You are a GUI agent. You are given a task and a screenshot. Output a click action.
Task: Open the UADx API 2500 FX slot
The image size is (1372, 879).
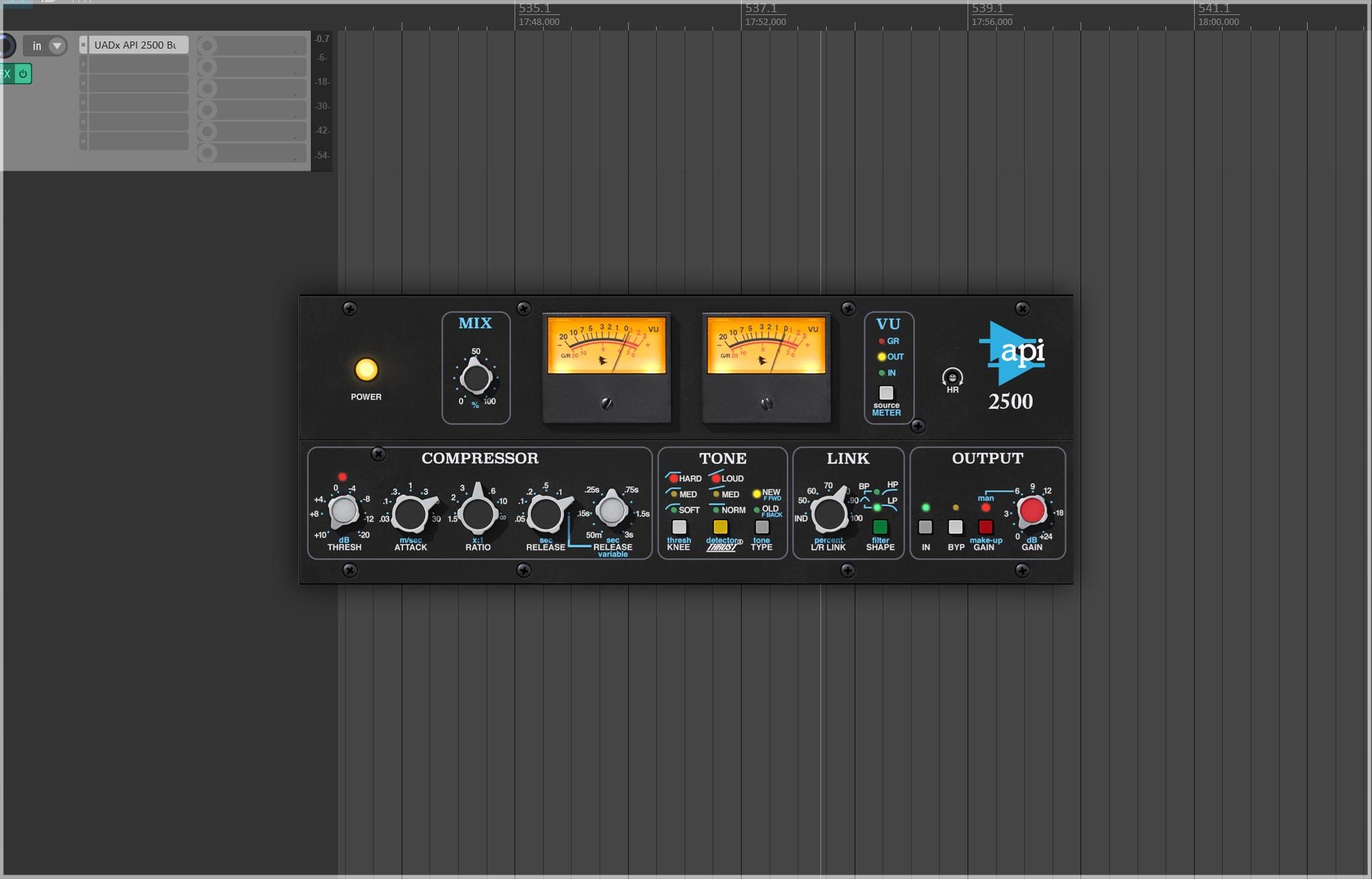click(138, 45)
